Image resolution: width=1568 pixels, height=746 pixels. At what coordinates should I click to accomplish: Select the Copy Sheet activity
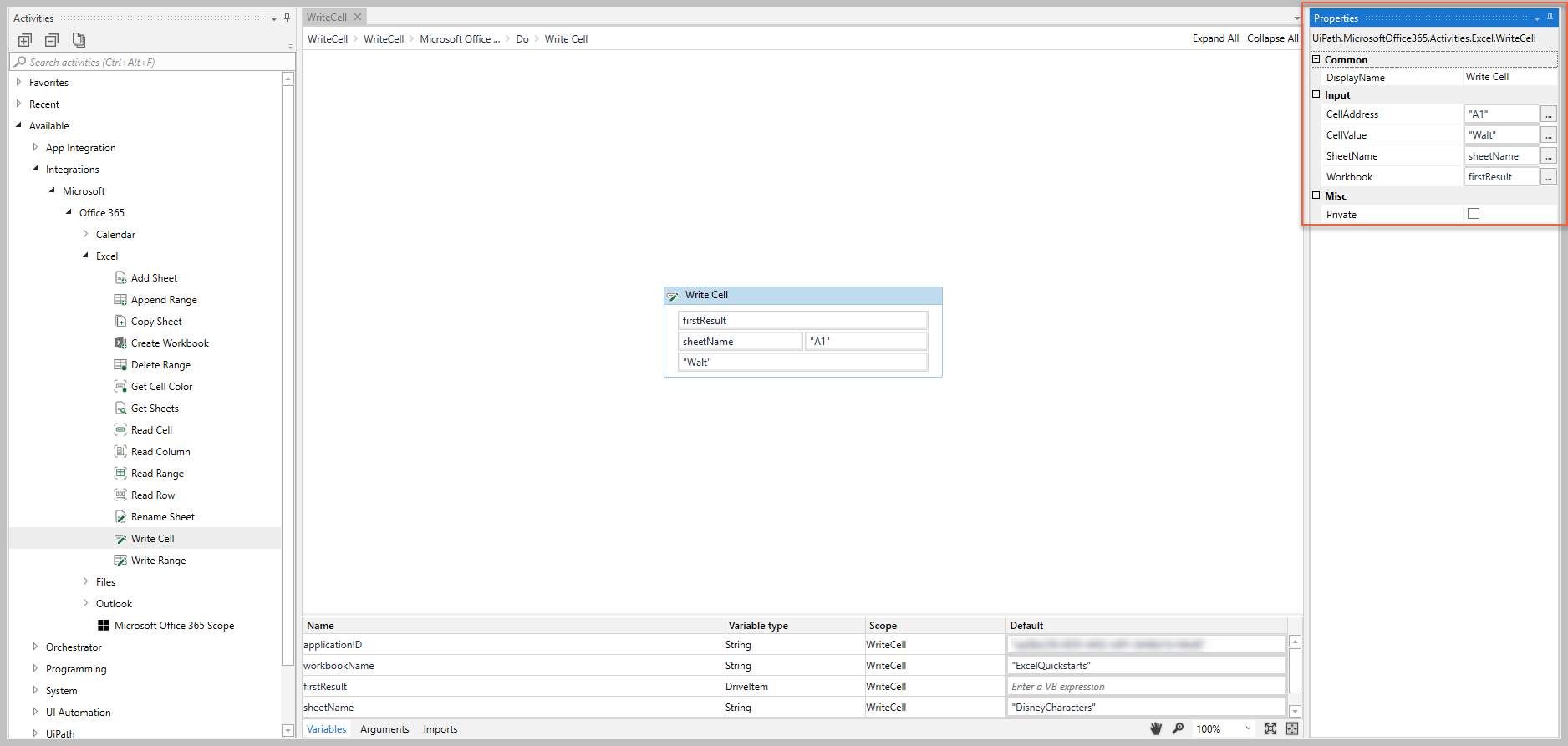click(x=156, y=322)
